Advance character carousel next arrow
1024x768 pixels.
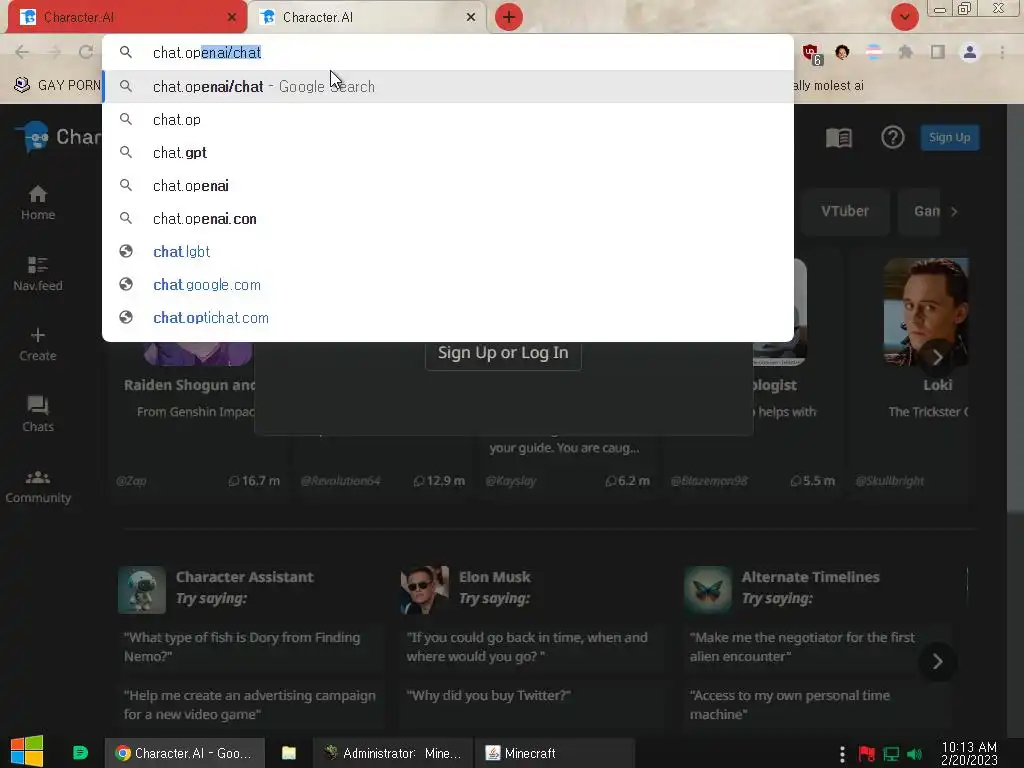tap(938, 357)
